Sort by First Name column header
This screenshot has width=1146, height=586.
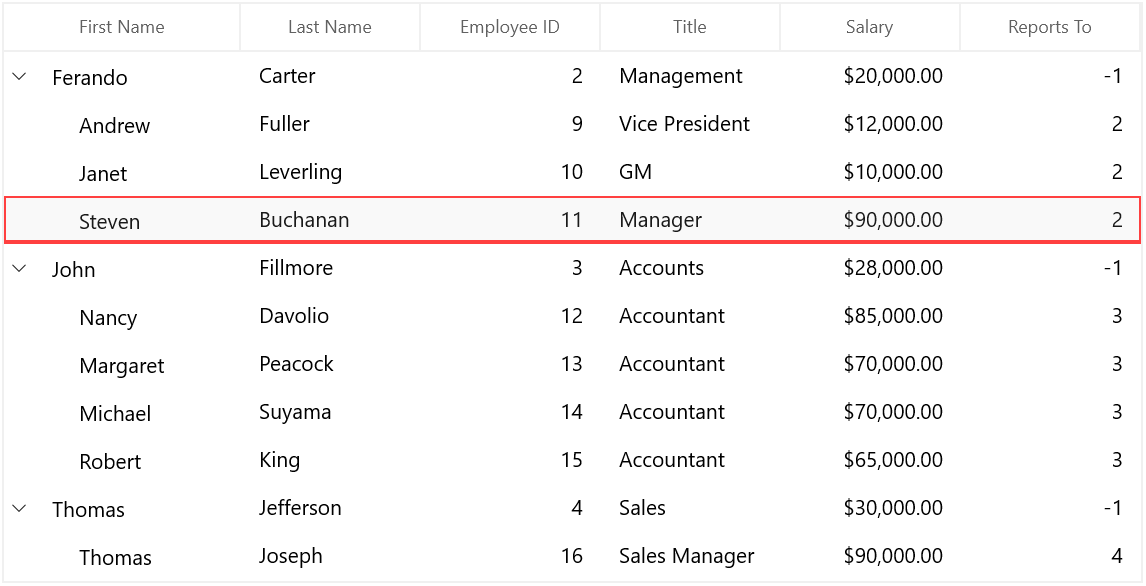click(x=121, y=27)
